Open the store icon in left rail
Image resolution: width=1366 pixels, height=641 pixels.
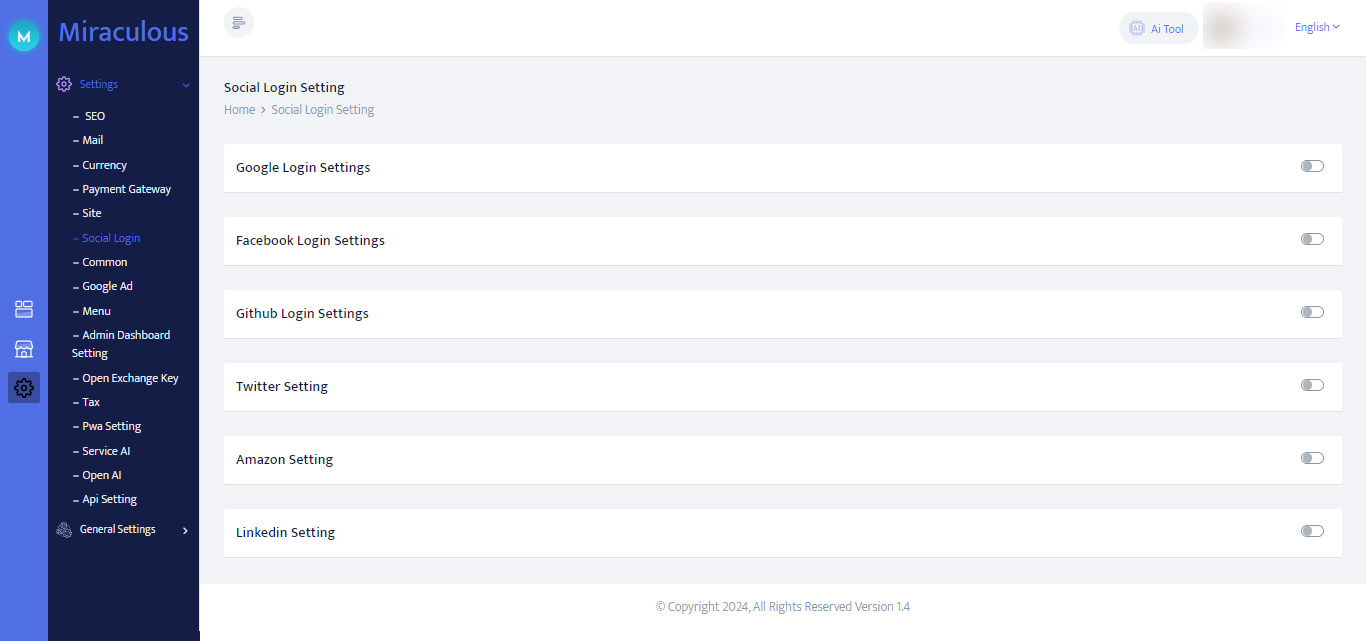click(24, 348)
